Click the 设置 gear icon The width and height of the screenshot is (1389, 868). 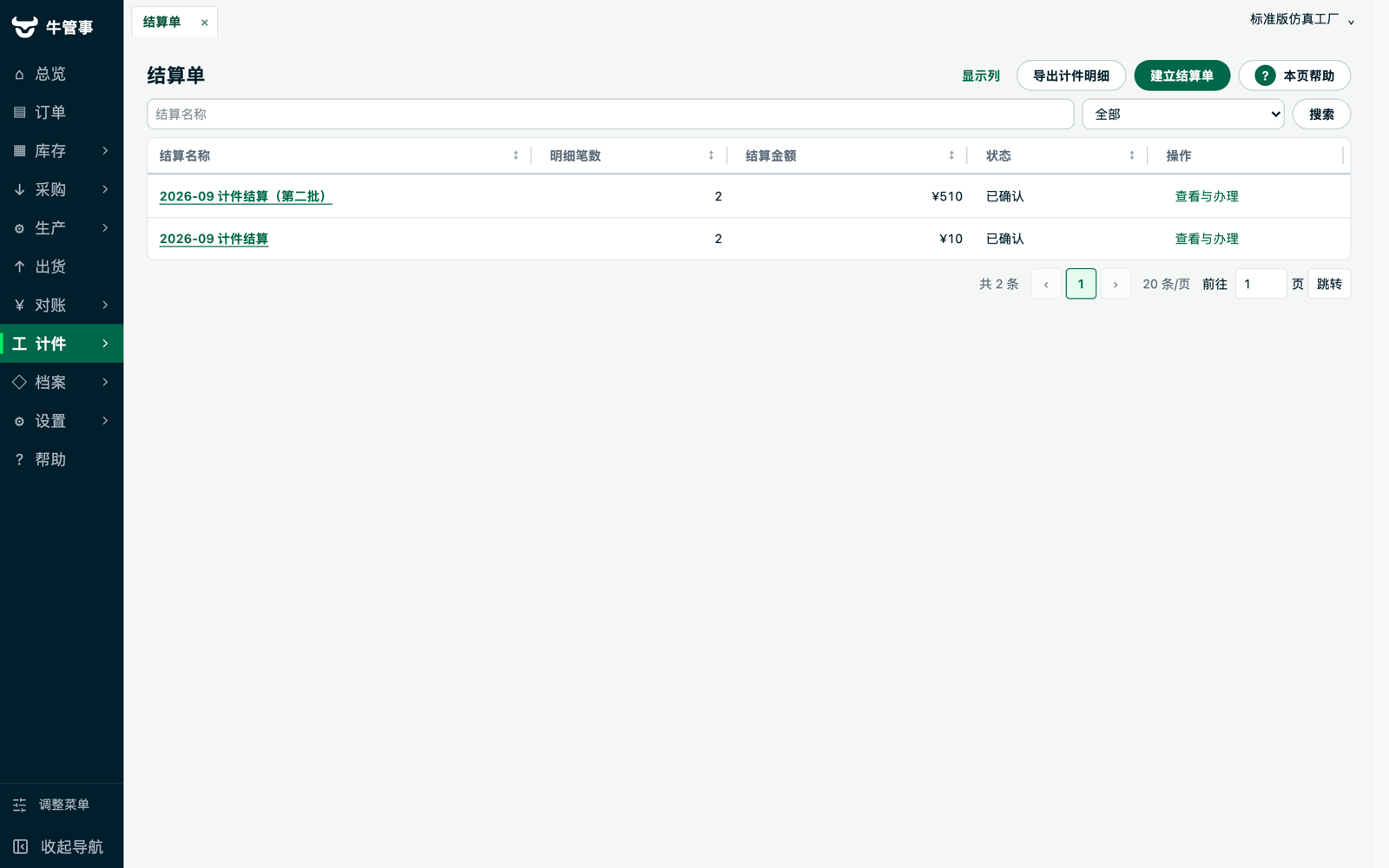click(19, 421)
